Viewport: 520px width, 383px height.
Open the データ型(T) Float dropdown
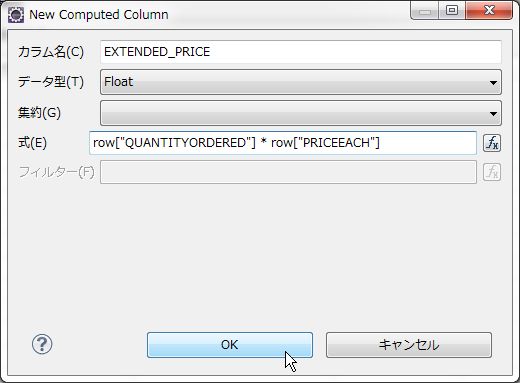tap(301, 82)
